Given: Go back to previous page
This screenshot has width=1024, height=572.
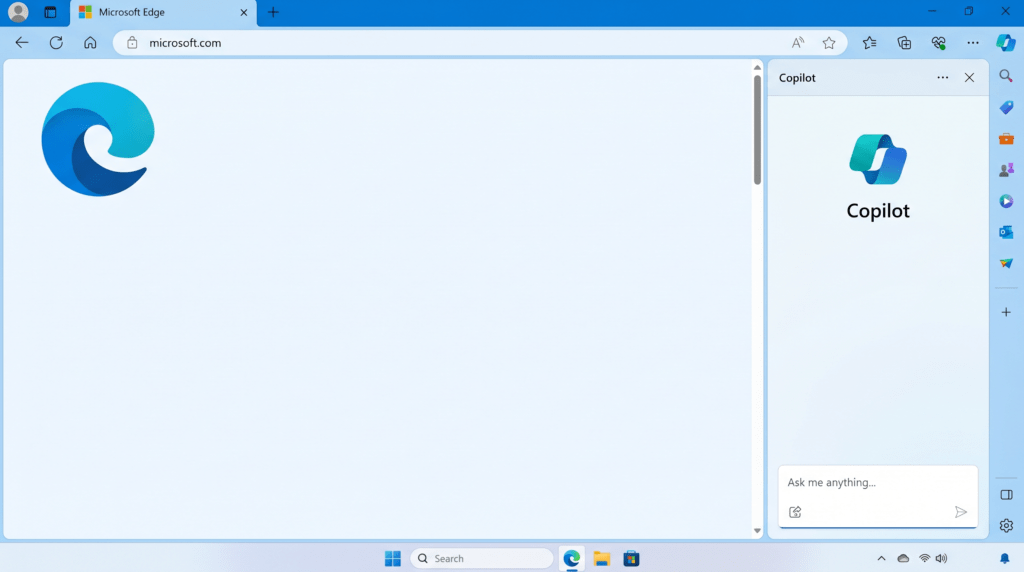Looking at the screenshot, I should pyautogui.click(x=22, y=43).
